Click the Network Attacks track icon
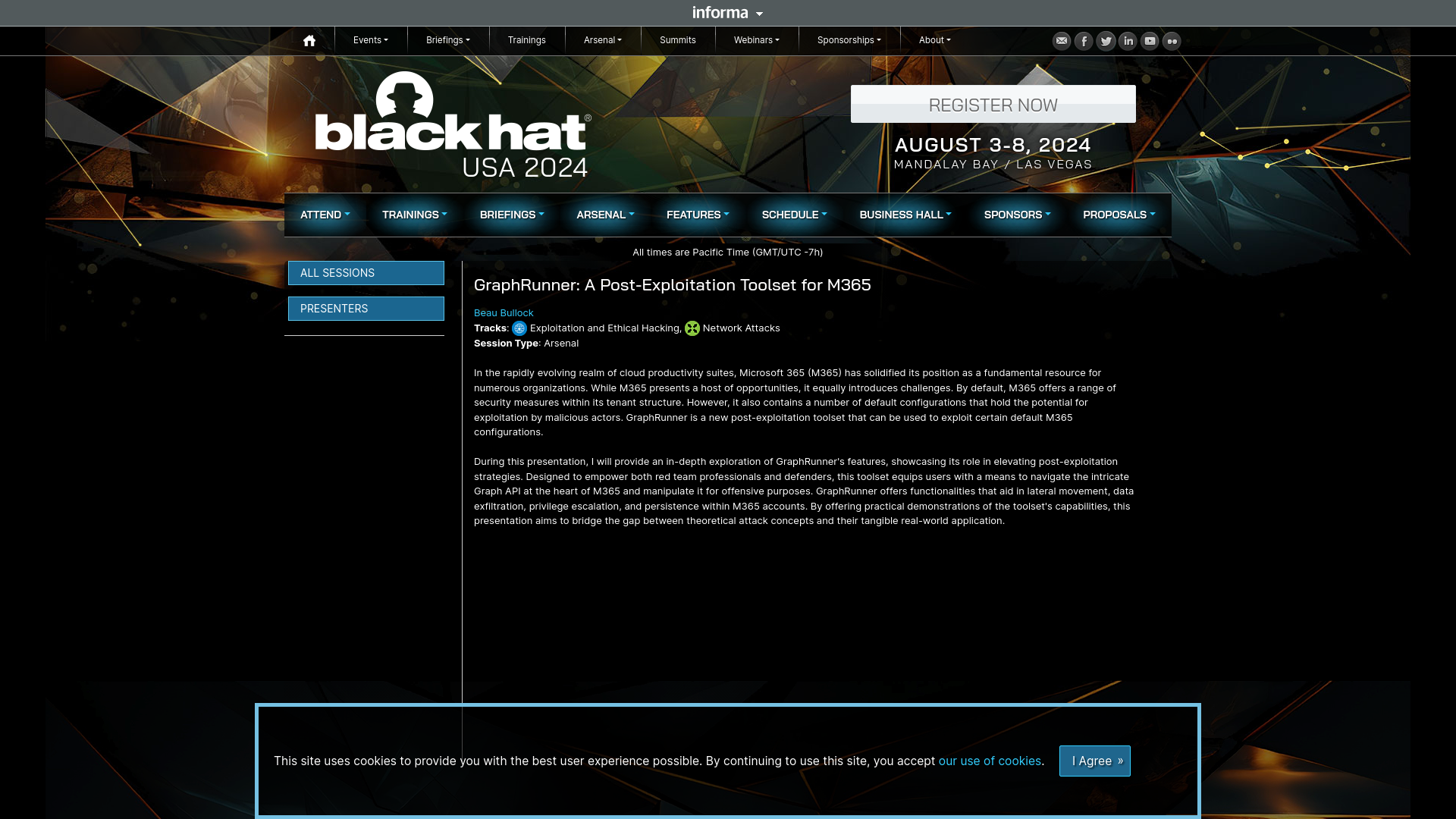Viewport: 1456px width, 819px height. coord(692,328)
